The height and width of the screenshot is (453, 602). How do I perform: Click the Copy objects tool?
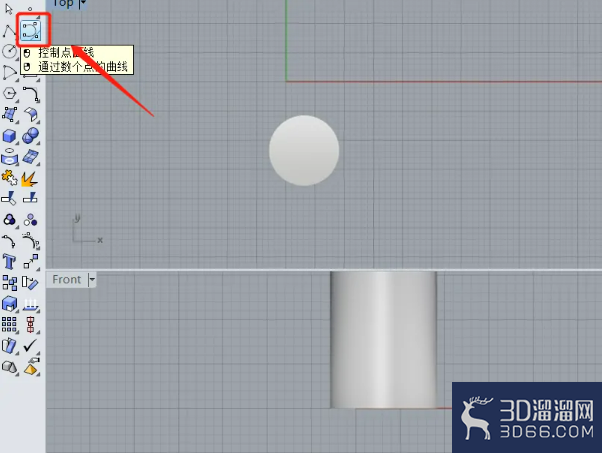(x=9, y=283)
